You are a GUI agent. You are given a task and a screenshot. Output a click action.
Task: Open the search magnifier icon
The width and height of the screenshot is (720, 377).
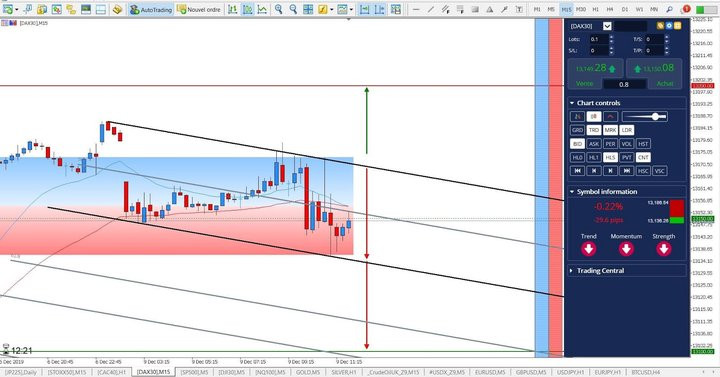pyautogui.click(x=669, y=9)
